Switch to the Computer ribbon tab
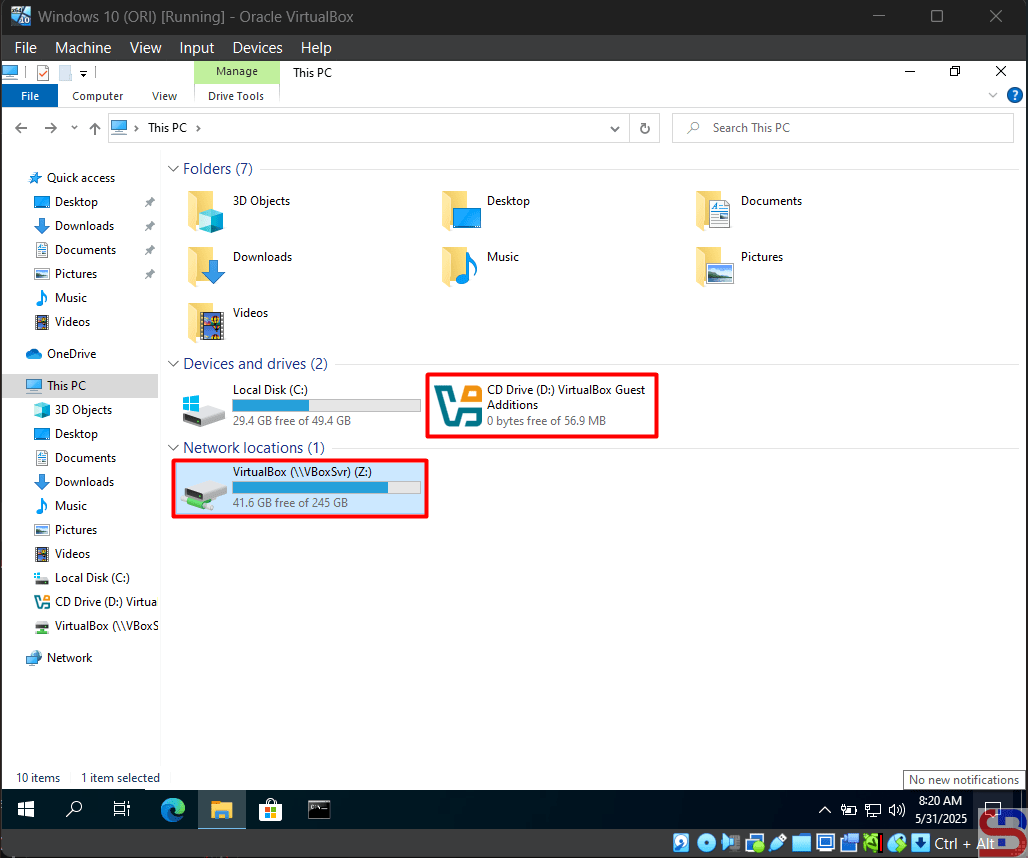This screenshot has width=1028, height=858. coord(98,96)
